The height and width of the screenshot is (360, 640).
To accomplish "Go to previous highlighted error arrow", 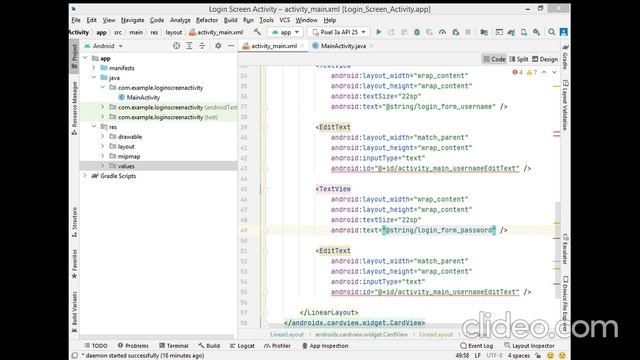I will [544, 72].
